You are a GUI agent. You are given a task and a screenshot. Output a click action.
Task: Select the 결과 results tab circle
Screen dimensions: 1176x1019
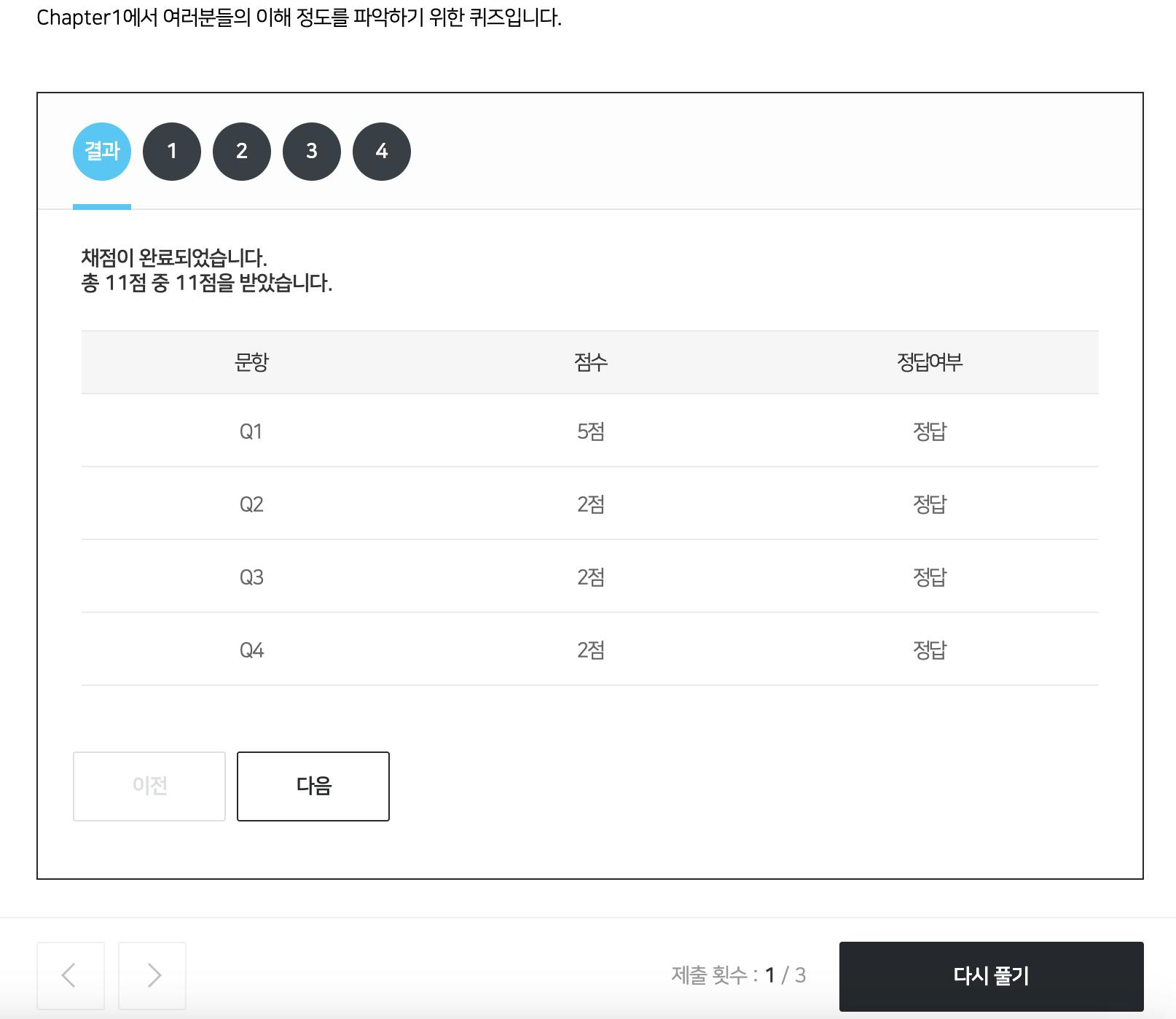[102, 151]
